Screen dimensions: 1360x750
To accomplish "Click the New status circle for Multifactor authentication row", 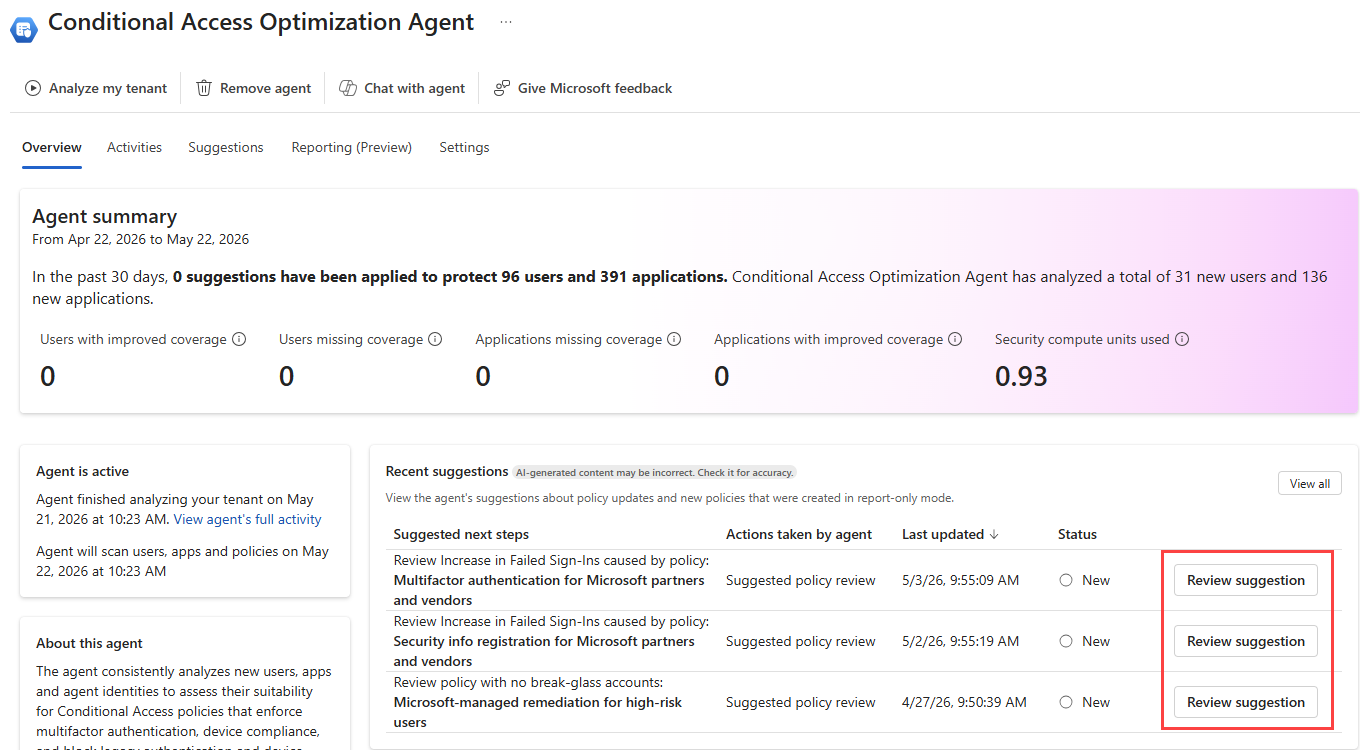I will click(x=1066, y=581).
